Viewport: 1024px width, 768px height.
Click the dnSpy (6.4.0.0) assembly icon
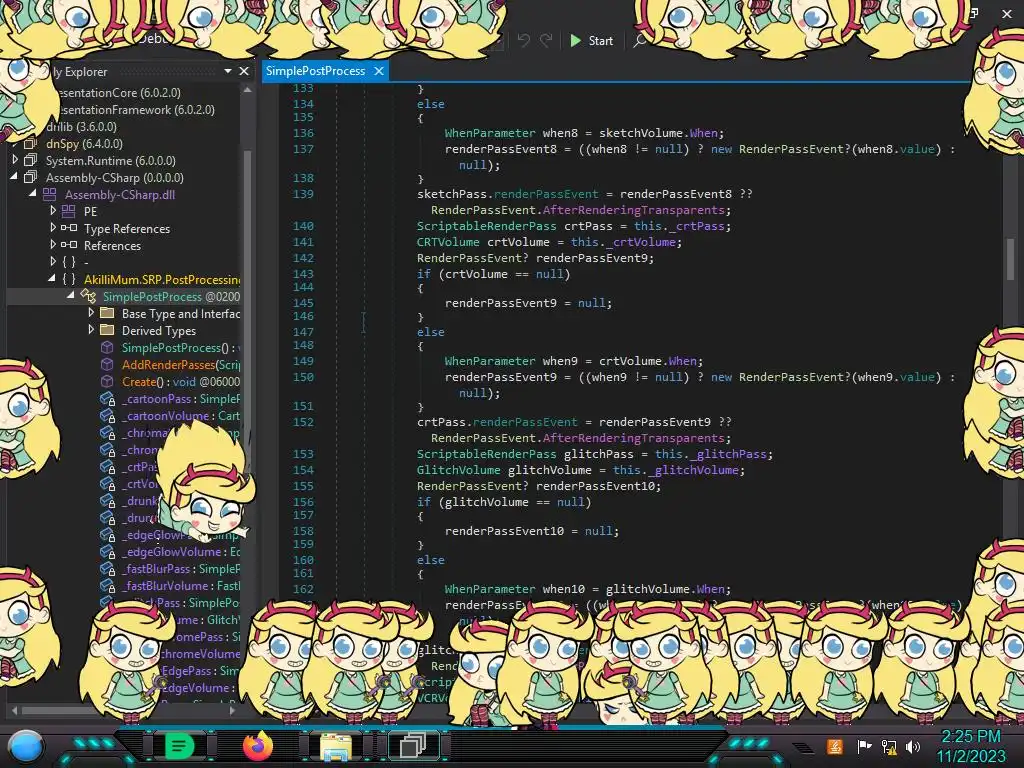coord(30,143)
